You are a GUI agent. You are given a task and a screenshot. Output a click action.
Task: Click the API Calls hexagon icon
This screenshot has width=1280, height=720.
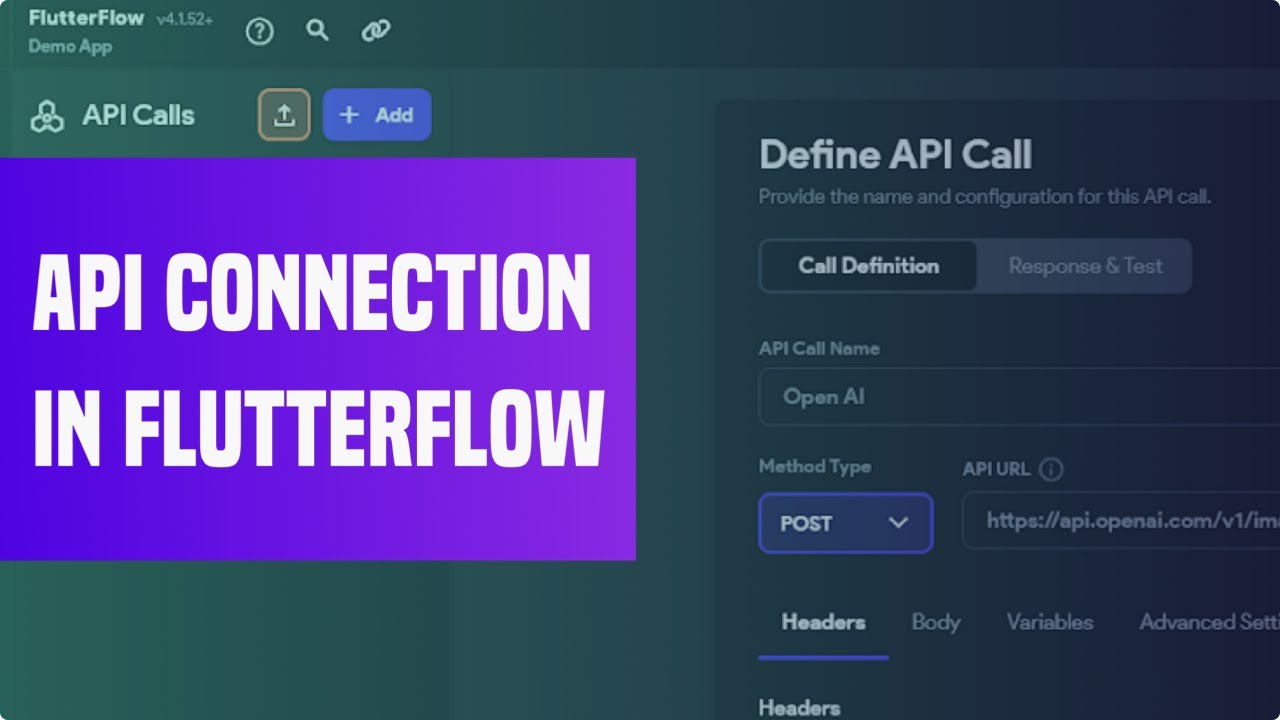coord(46,116)
